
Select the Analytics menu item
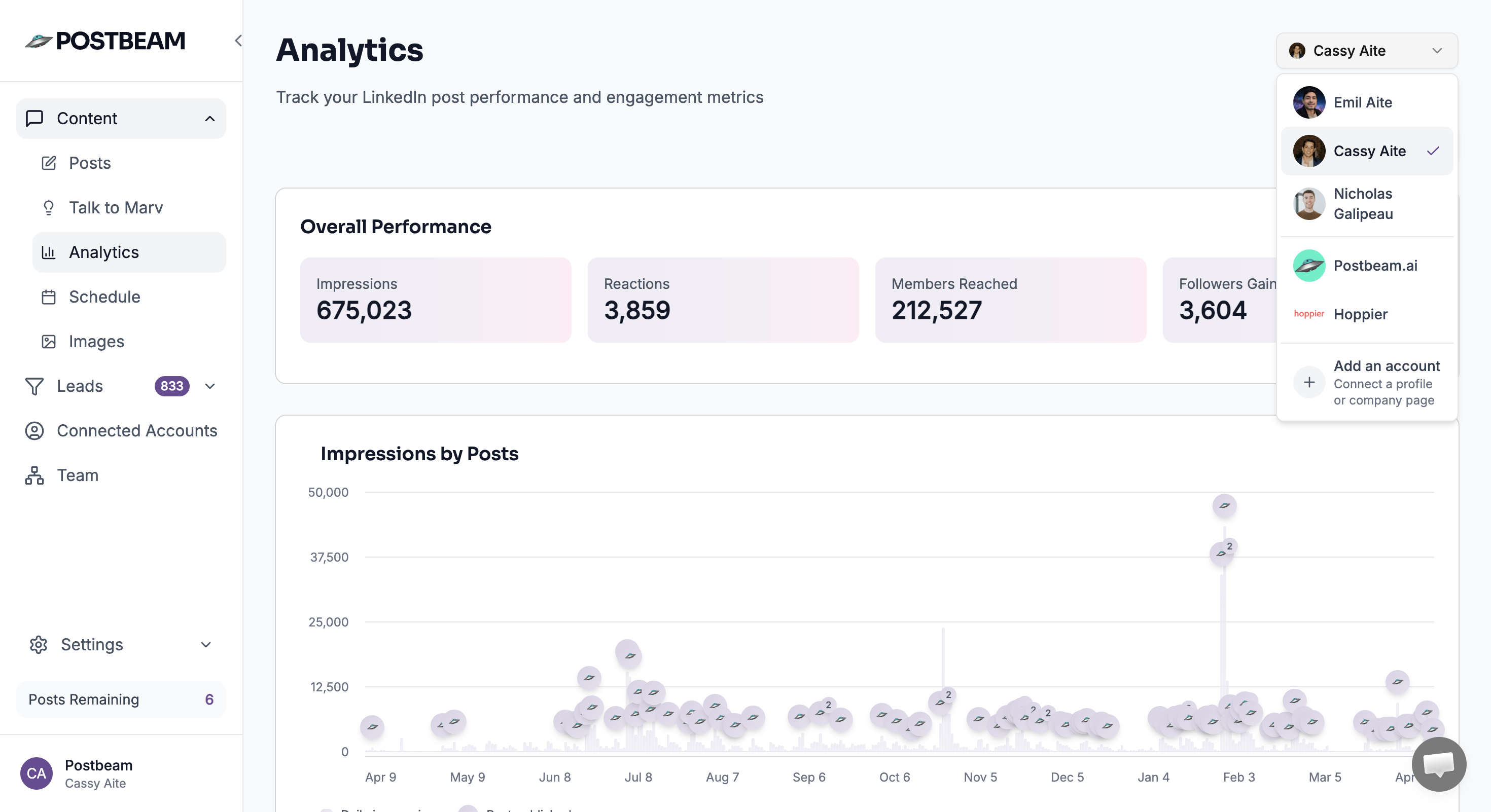[103, 252]
